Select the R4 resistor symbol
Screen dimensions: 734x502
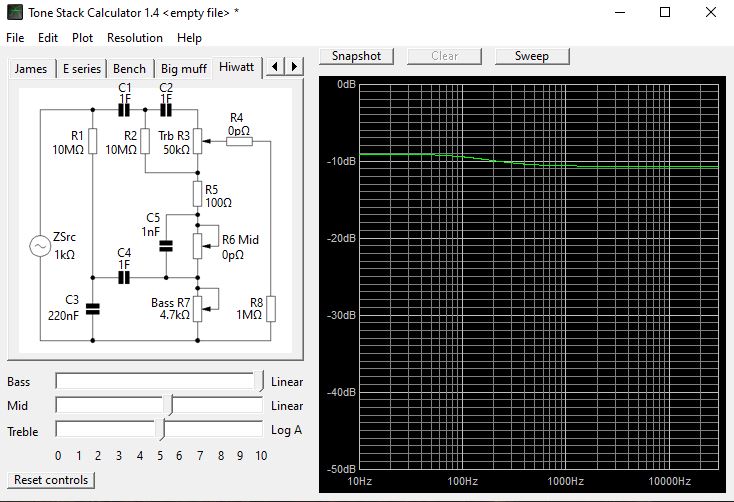pyautogui.click(x=239, y=141)
